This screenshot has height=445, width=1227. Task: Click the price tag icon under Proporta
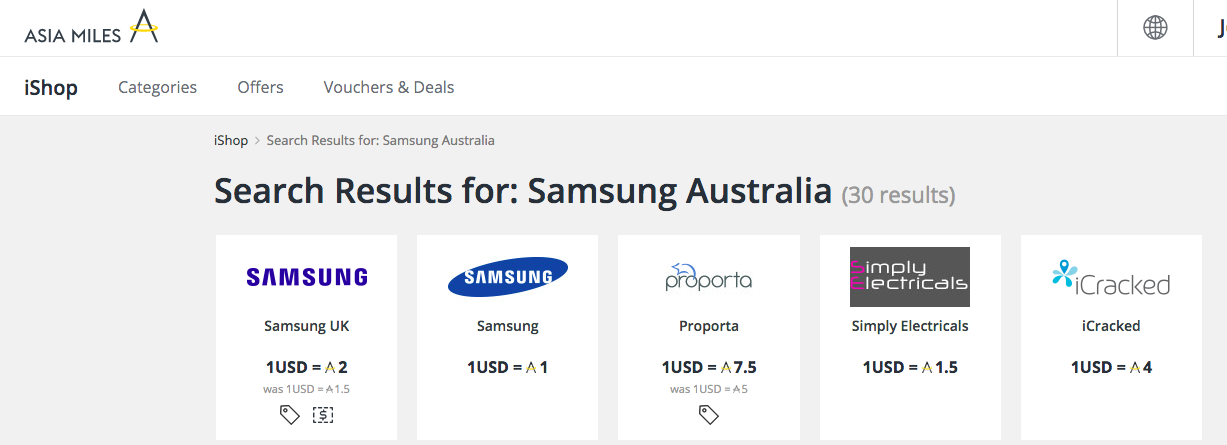709,414
